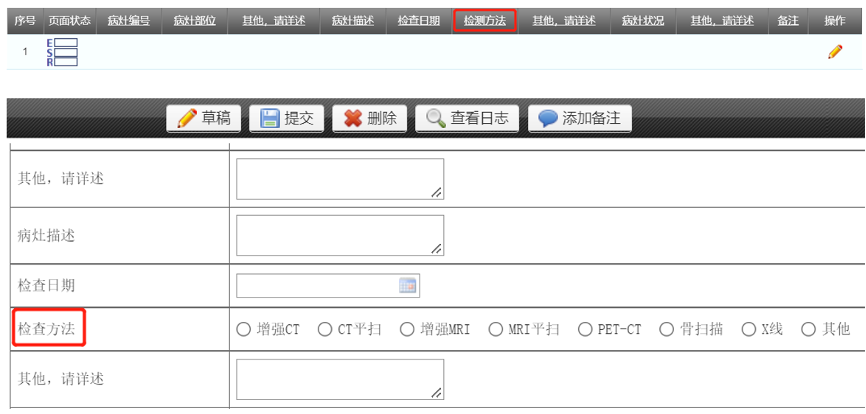Image resolution: width=866 pixels, height=414 pixels.
Task: Sort by 病灶状况 column header
Action: pyautogui.click(x=643, y=21)
